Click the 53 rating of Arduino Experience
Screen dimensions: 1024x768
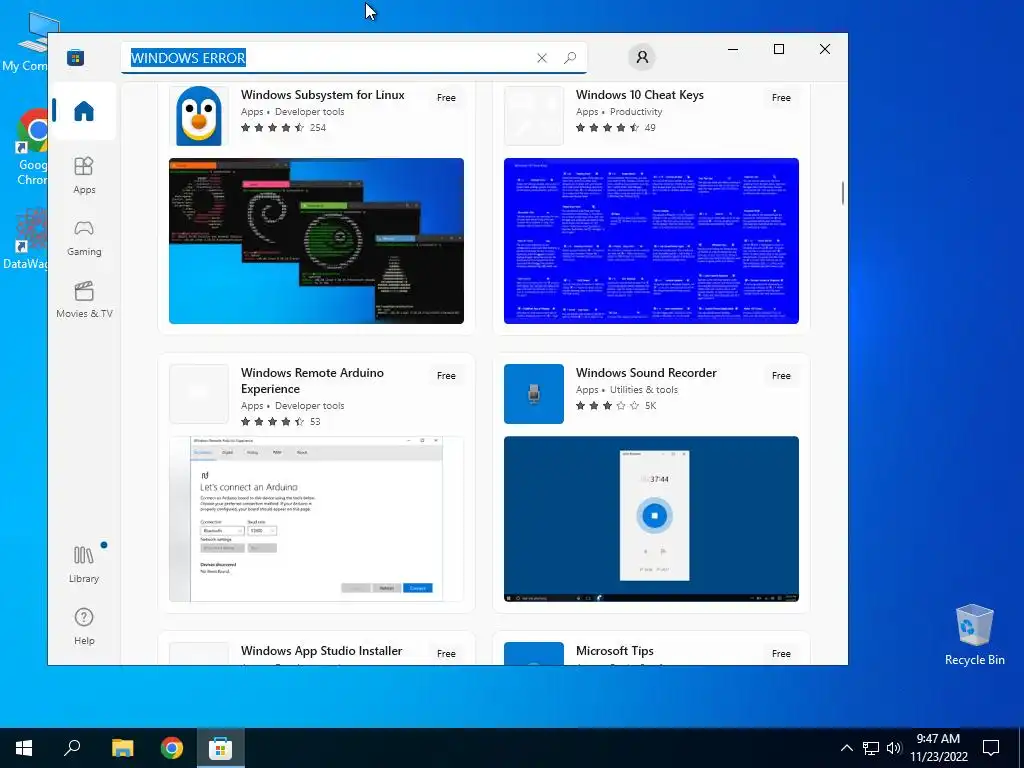(315, 422)
